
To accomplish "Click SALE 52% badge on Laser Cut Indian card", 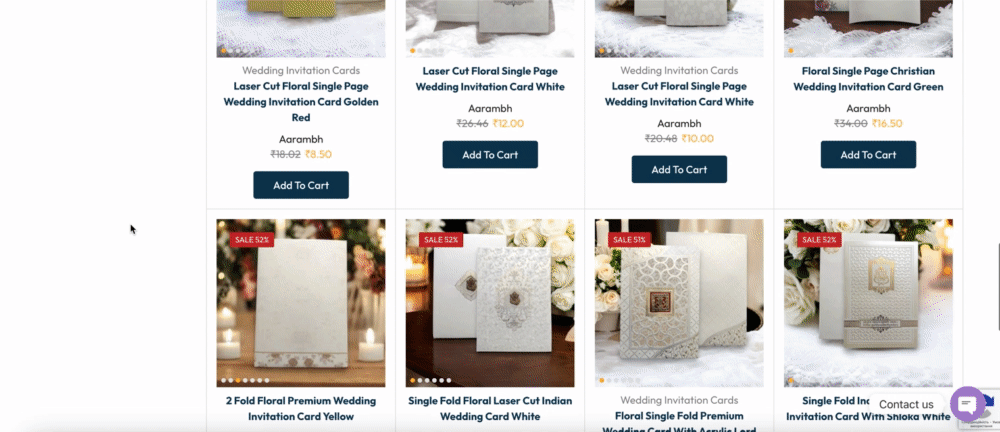I will (x=441, y=239).
